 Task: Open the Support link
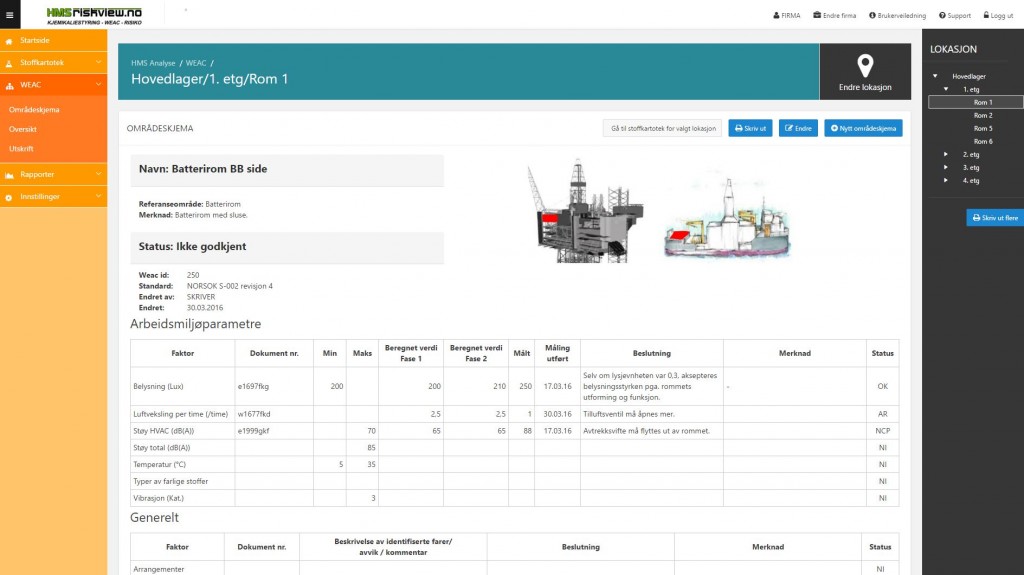(x=954, y=16)
